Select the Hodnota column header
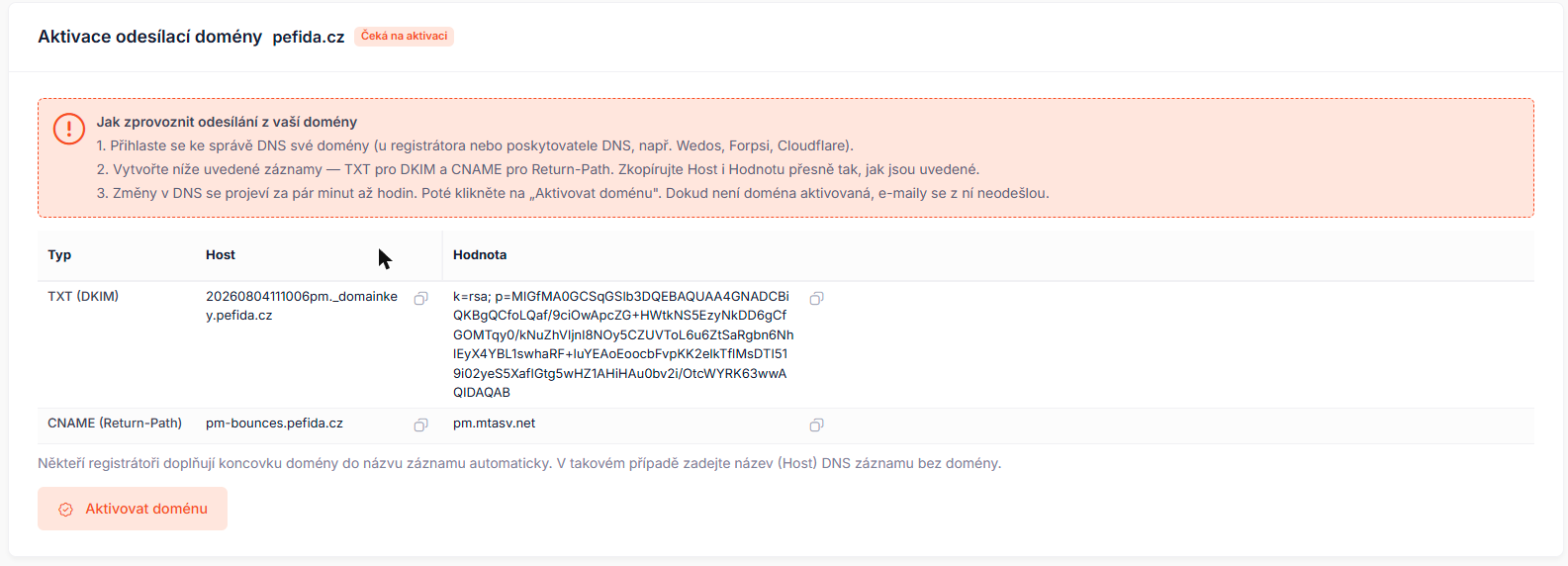 (x=480, y=255)
